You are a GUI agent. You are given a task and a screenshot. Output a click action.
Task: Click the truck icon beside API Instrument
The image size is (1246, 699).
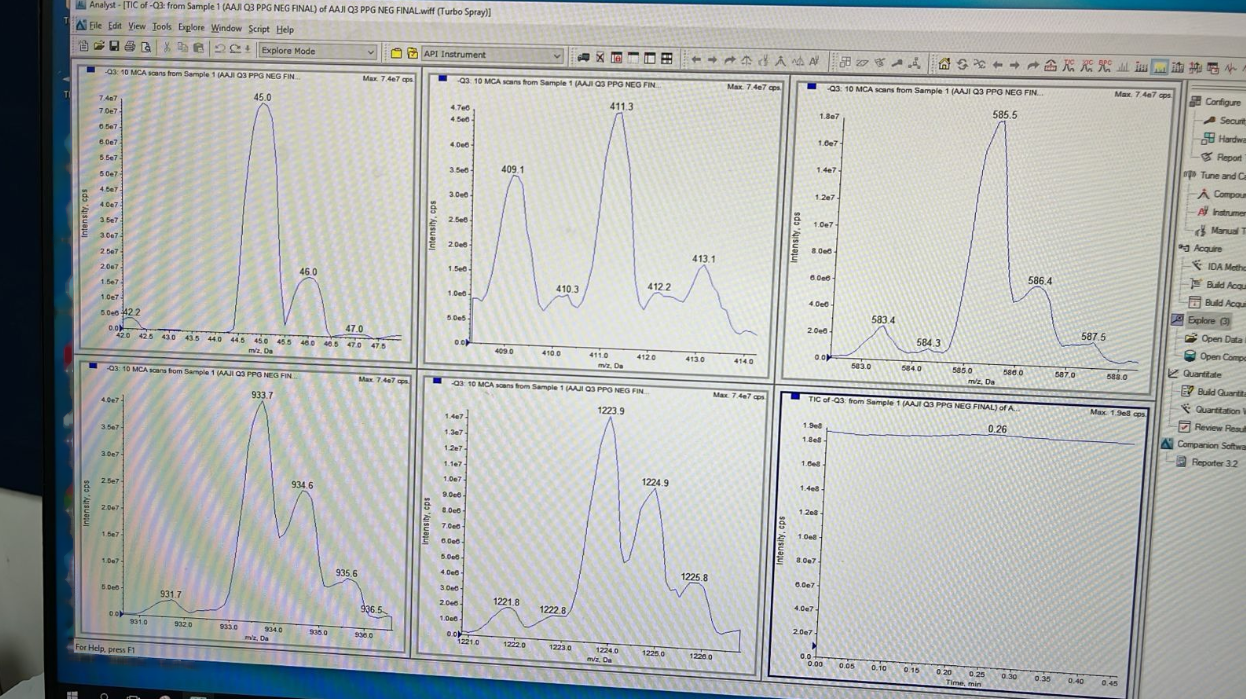tap(582, 56)
